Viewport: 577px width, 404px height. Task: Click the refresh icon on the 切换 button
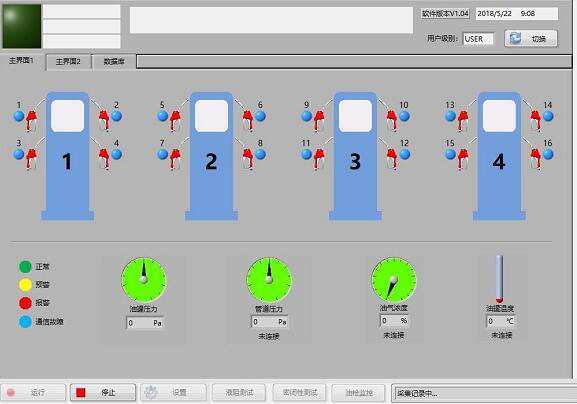516,38
